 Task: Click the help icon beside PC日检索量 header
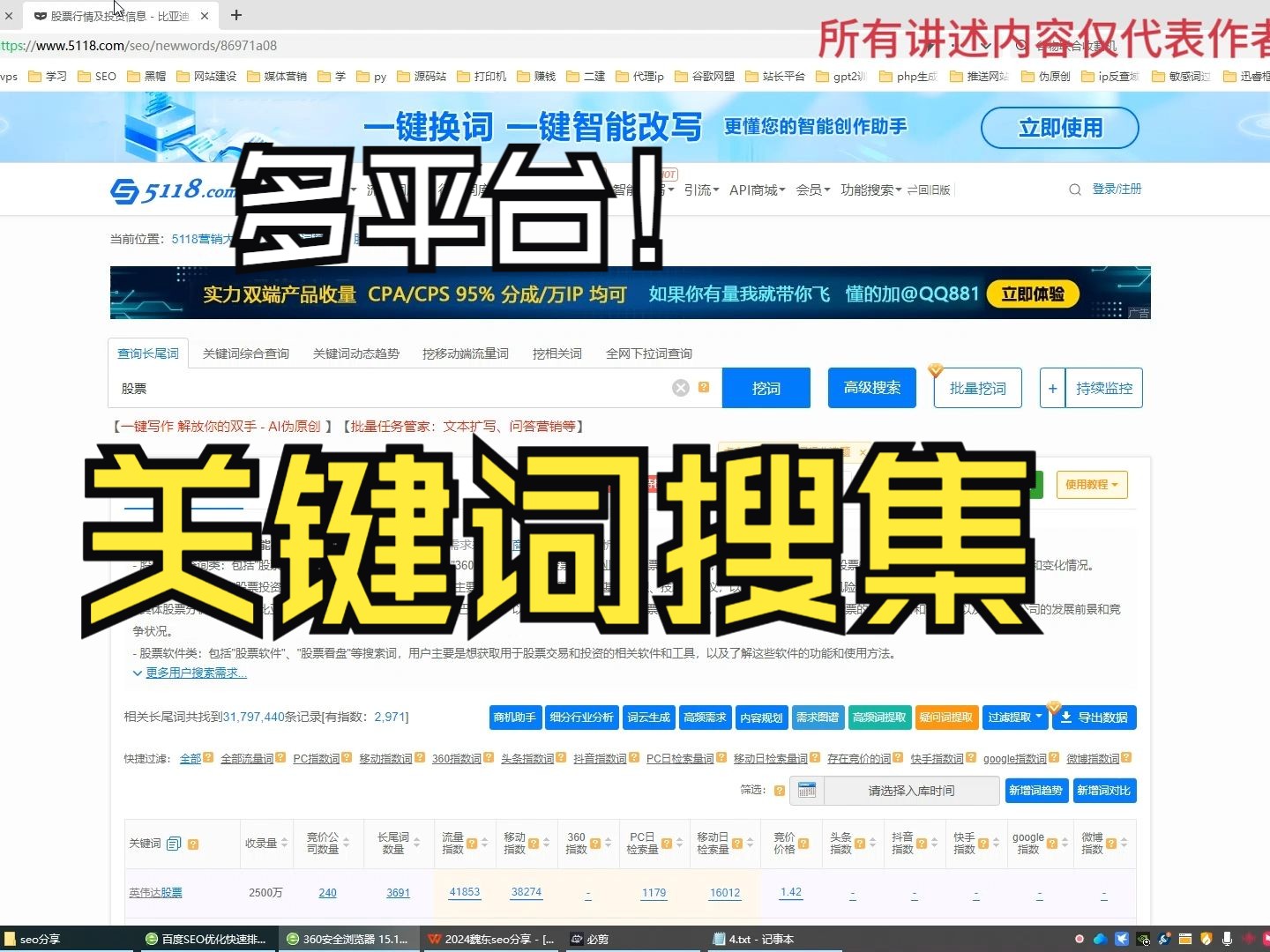click(x=667, y=844)
